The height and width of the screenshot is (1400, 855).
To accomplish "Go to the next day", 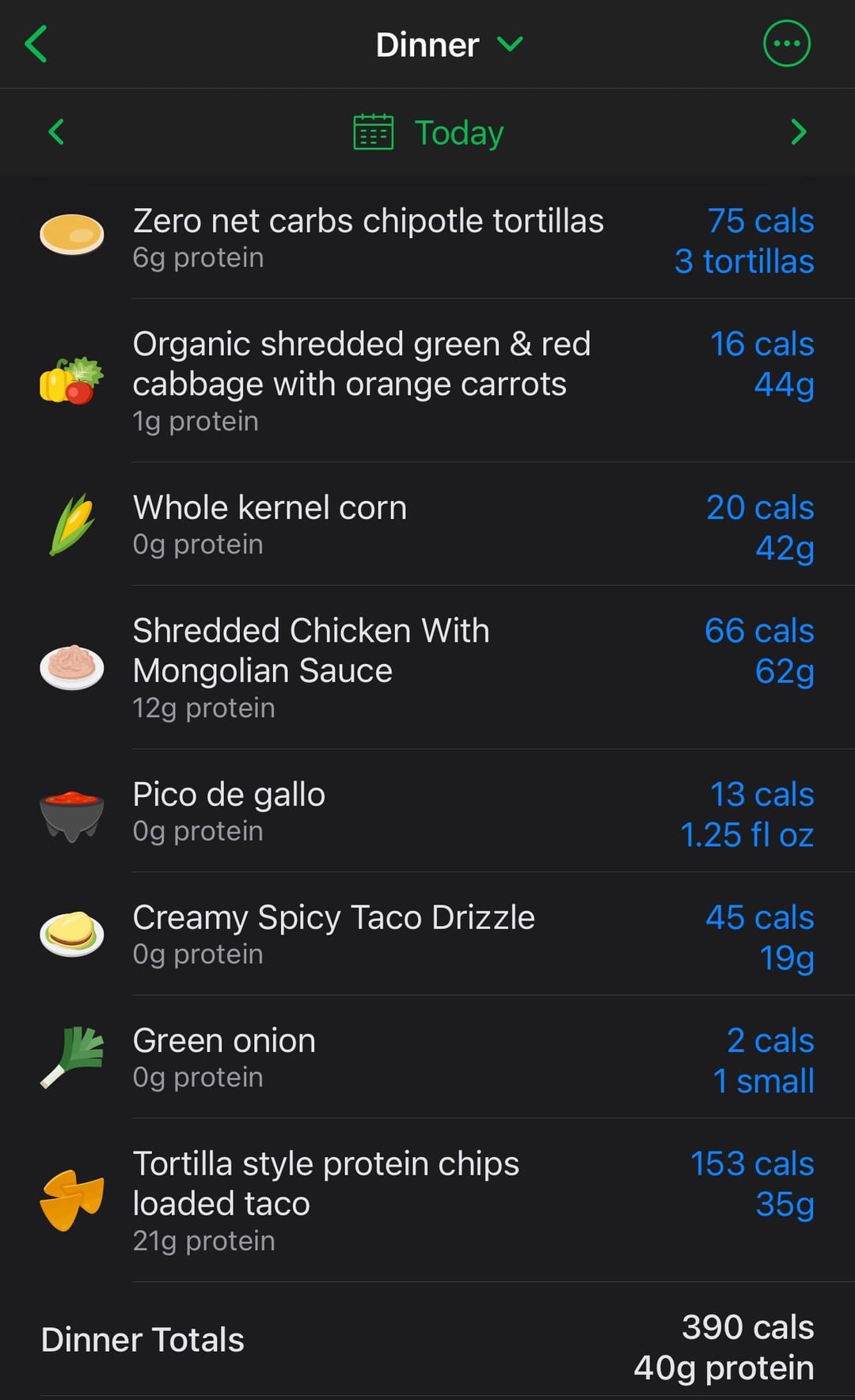I will point(798,132).
